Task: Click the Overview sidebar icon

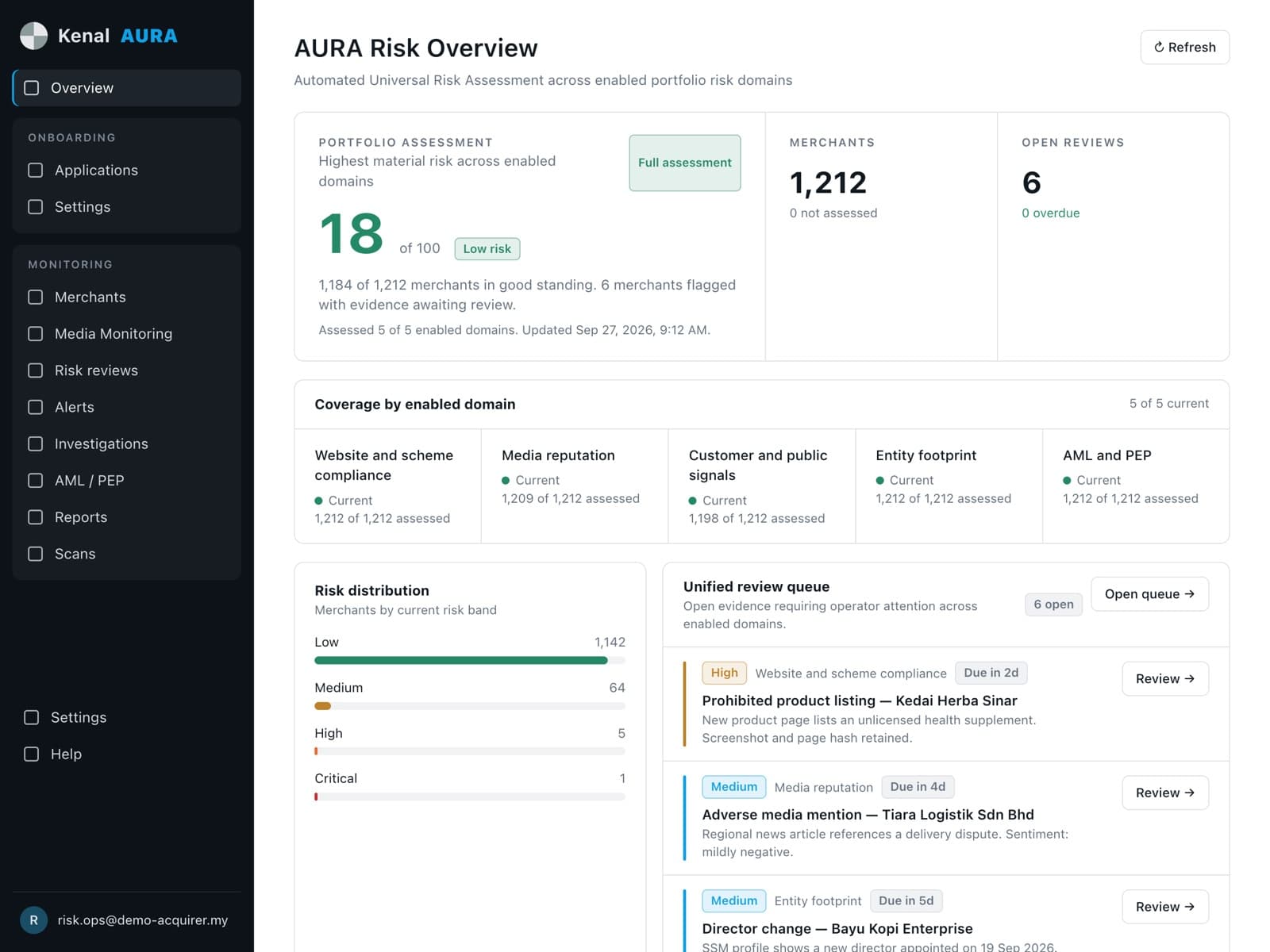Action: (x=32, y=88)
